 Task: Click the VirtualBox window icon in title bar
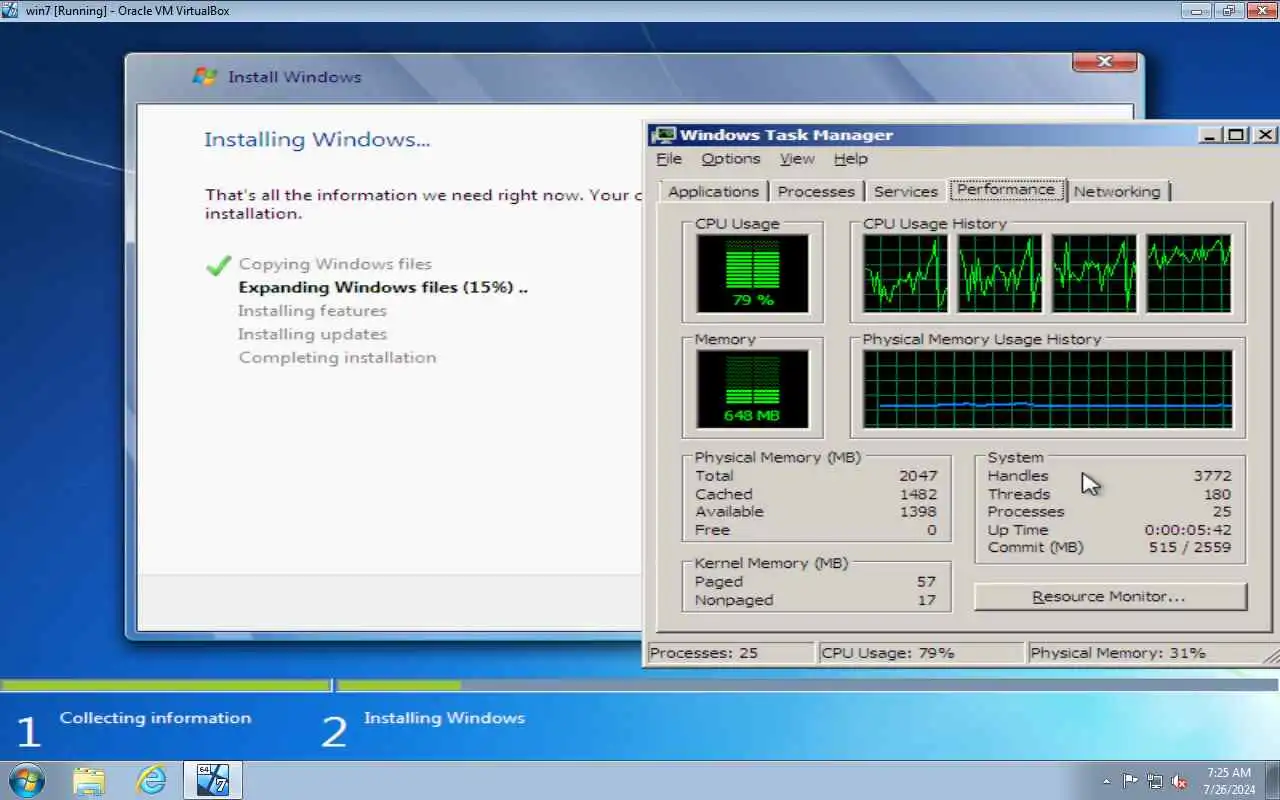click(x=9, y=10)
